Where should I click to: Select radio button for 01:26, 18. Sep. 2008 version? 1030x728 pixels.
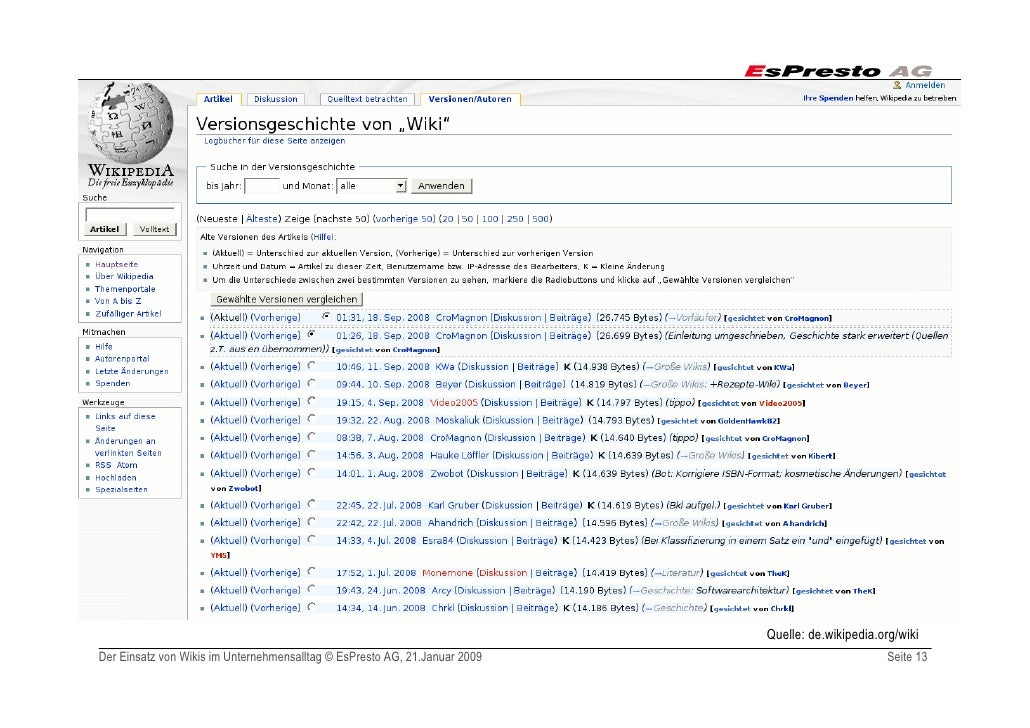[x=311, y=334]
